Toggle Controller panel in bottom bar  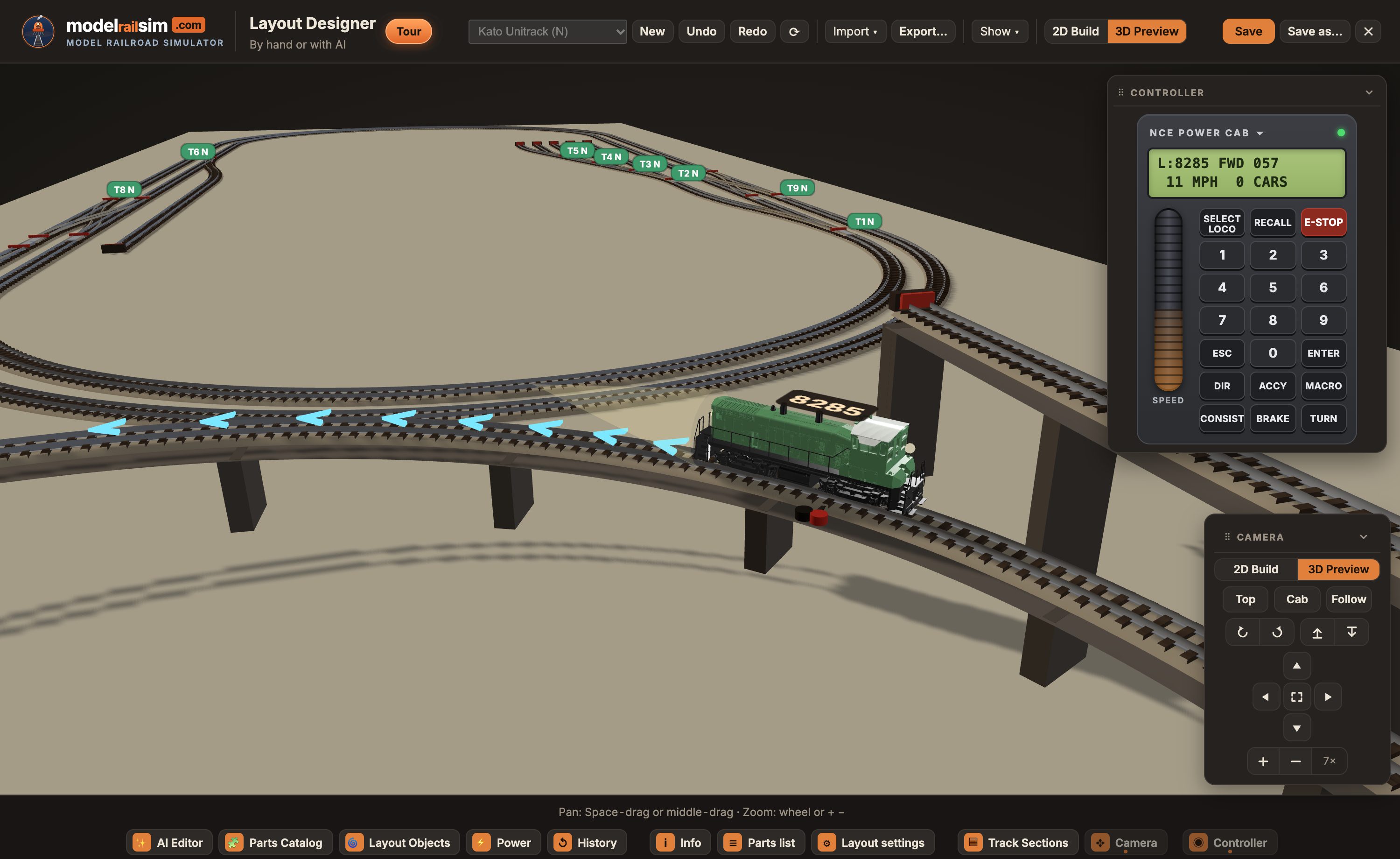[1230, 843]
